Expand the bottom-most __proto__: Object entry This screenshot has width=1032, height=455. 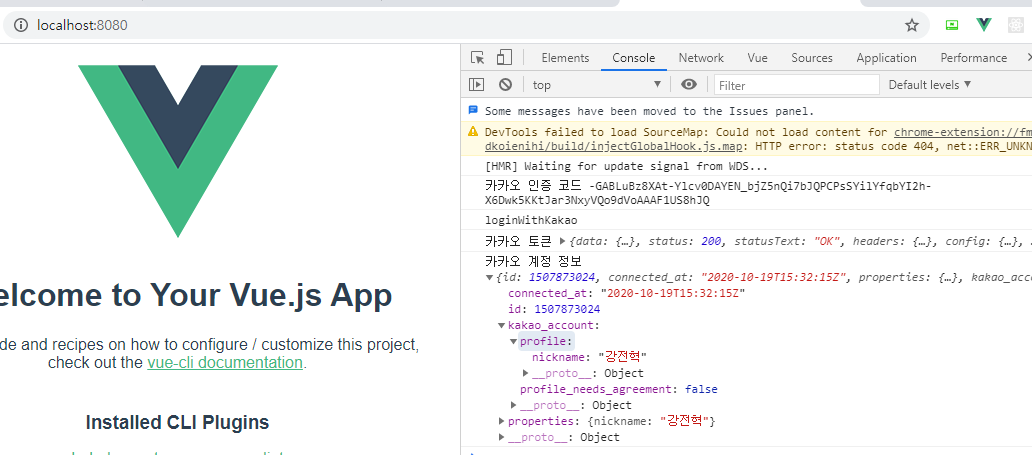[x=502, y=437]
